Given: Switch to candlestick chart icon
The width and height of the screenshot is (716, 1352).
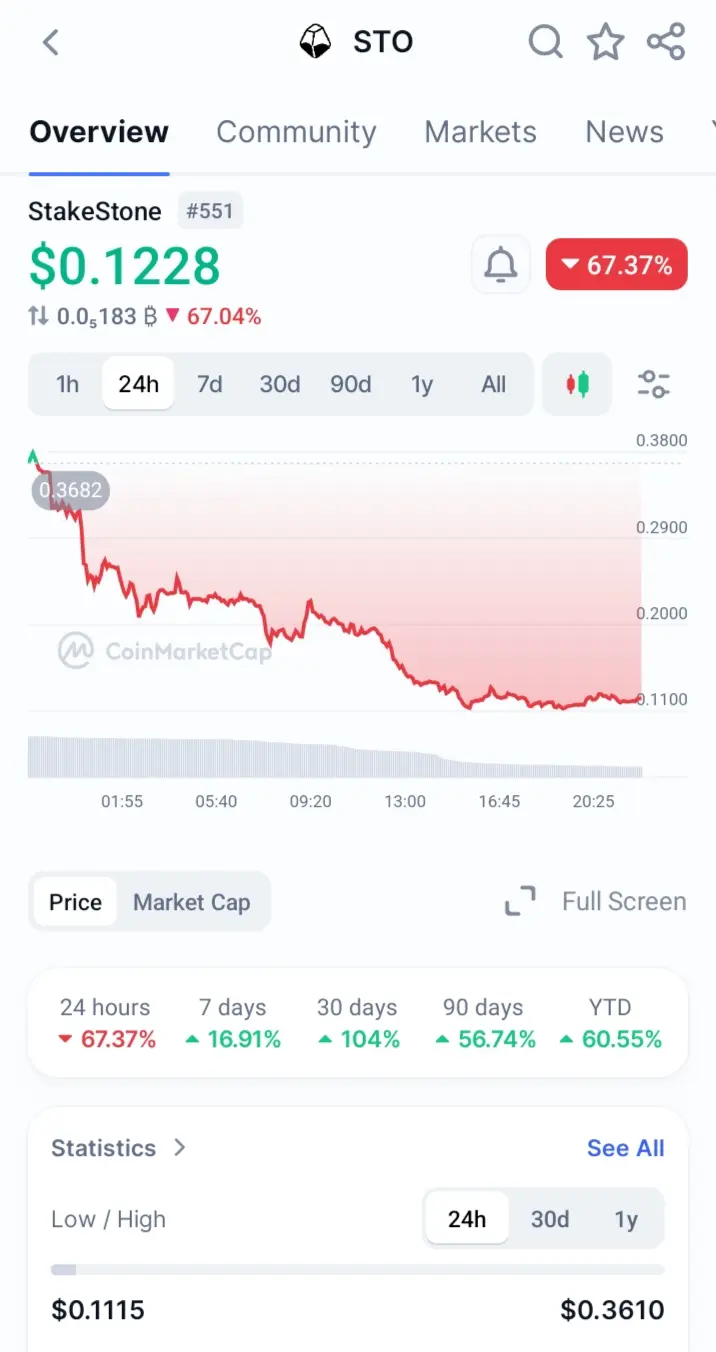Looking at the screenshot, I should (x=577, y=384).
